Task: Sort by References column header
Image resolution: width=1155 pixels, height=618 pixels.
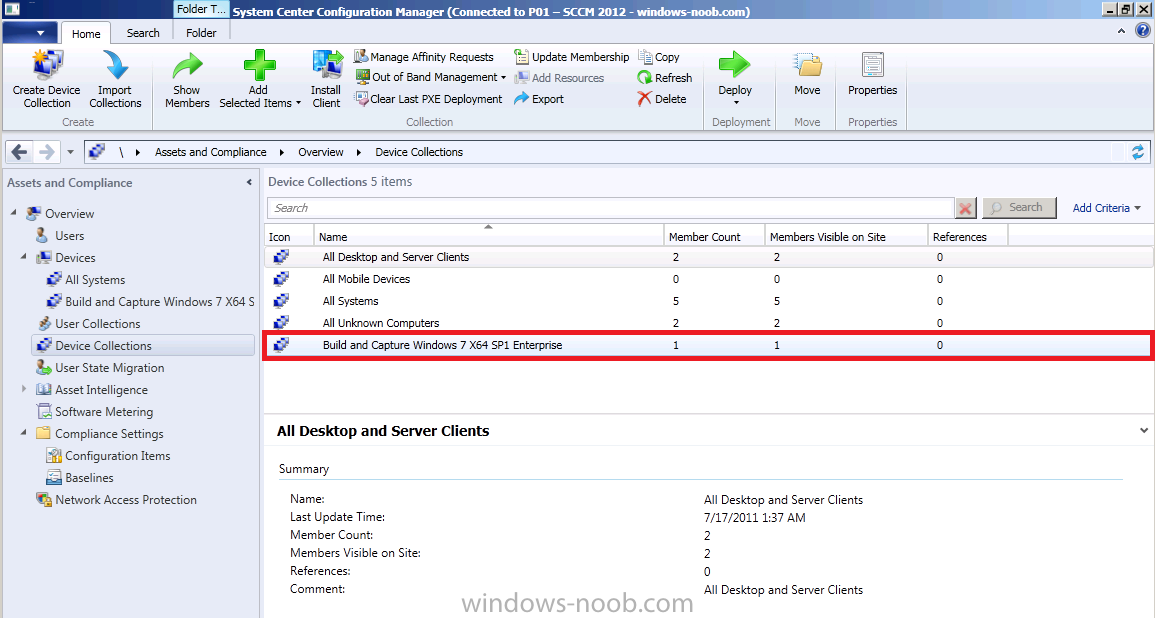Action: [x=968, y=236]
